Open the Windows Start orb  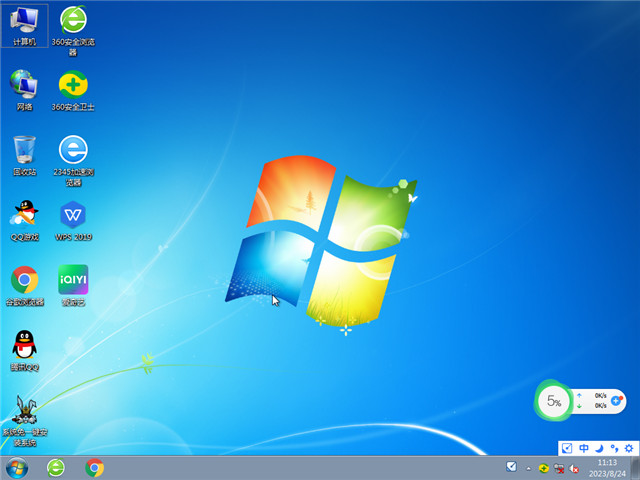click(17, 468)
